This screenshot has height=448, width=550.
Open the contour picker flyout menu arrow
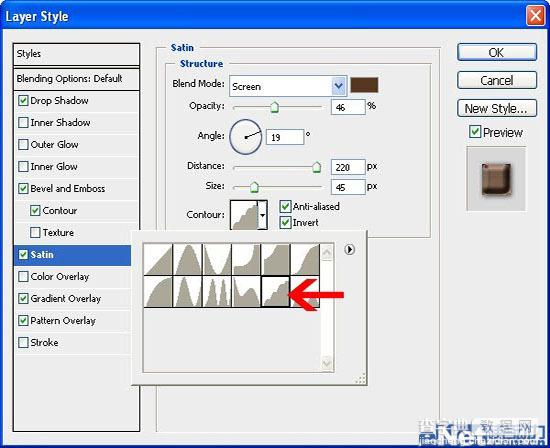[349, 249]
